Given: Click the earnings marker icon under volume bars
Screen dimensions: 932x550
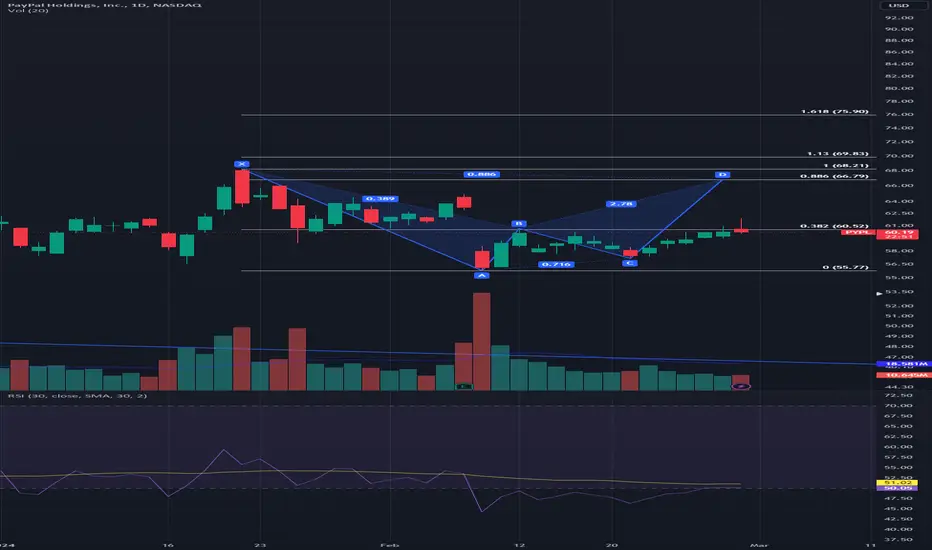Looking at the screenshot, I should [x=464, y=386].
